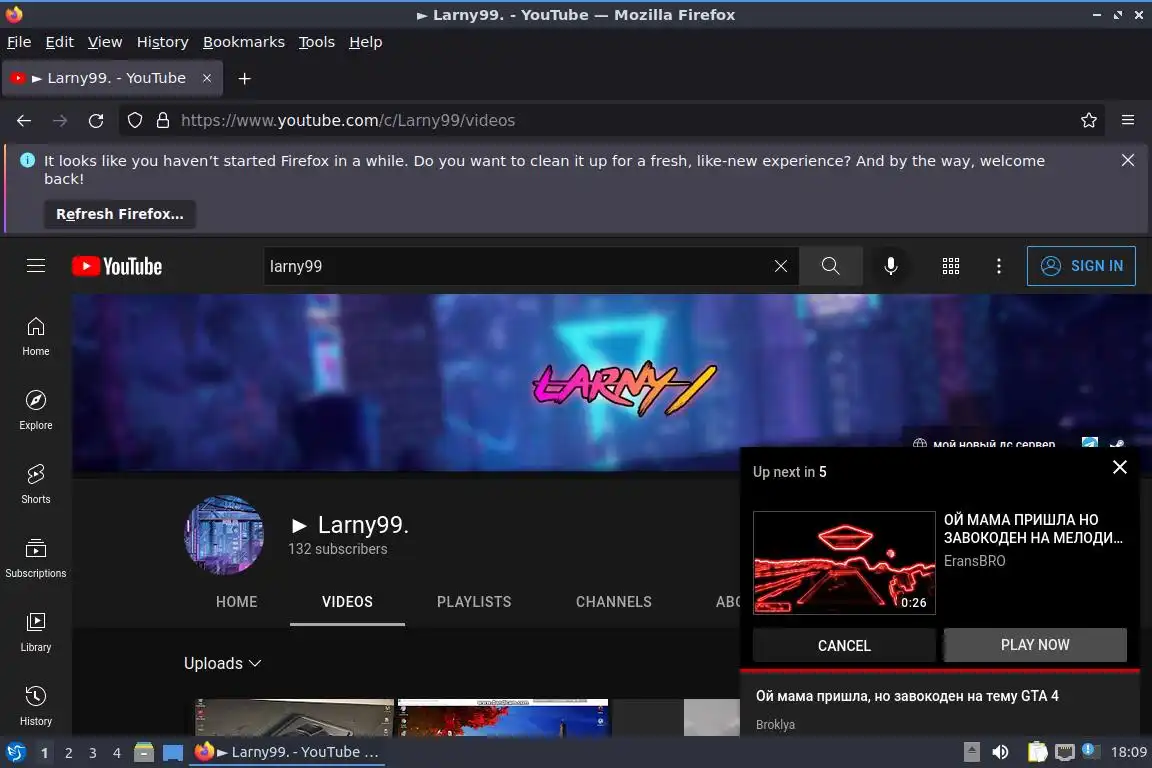1152x768 pixels.
Task: Open the EransBRO channel name link
Action: click(974, 561)
